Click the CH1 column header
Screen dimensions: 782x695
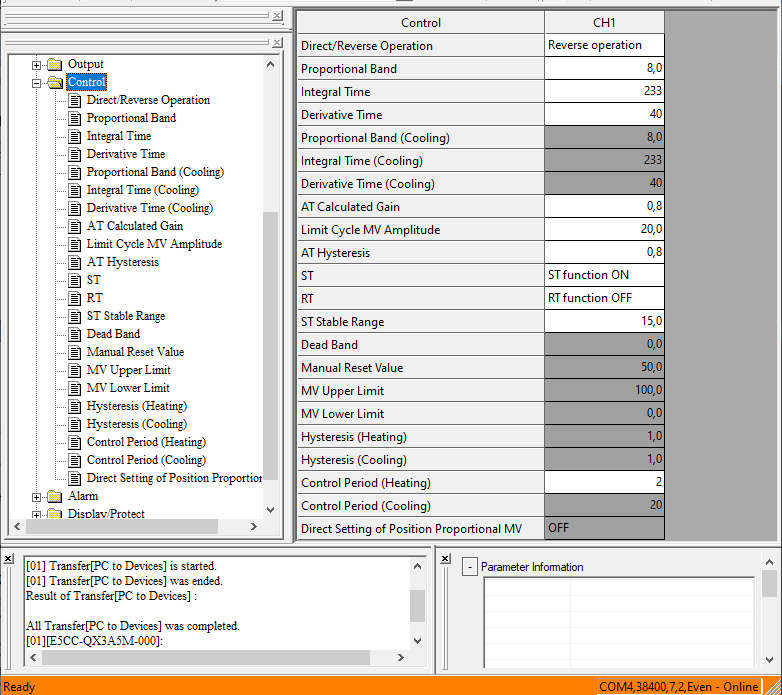pos(604,22)
